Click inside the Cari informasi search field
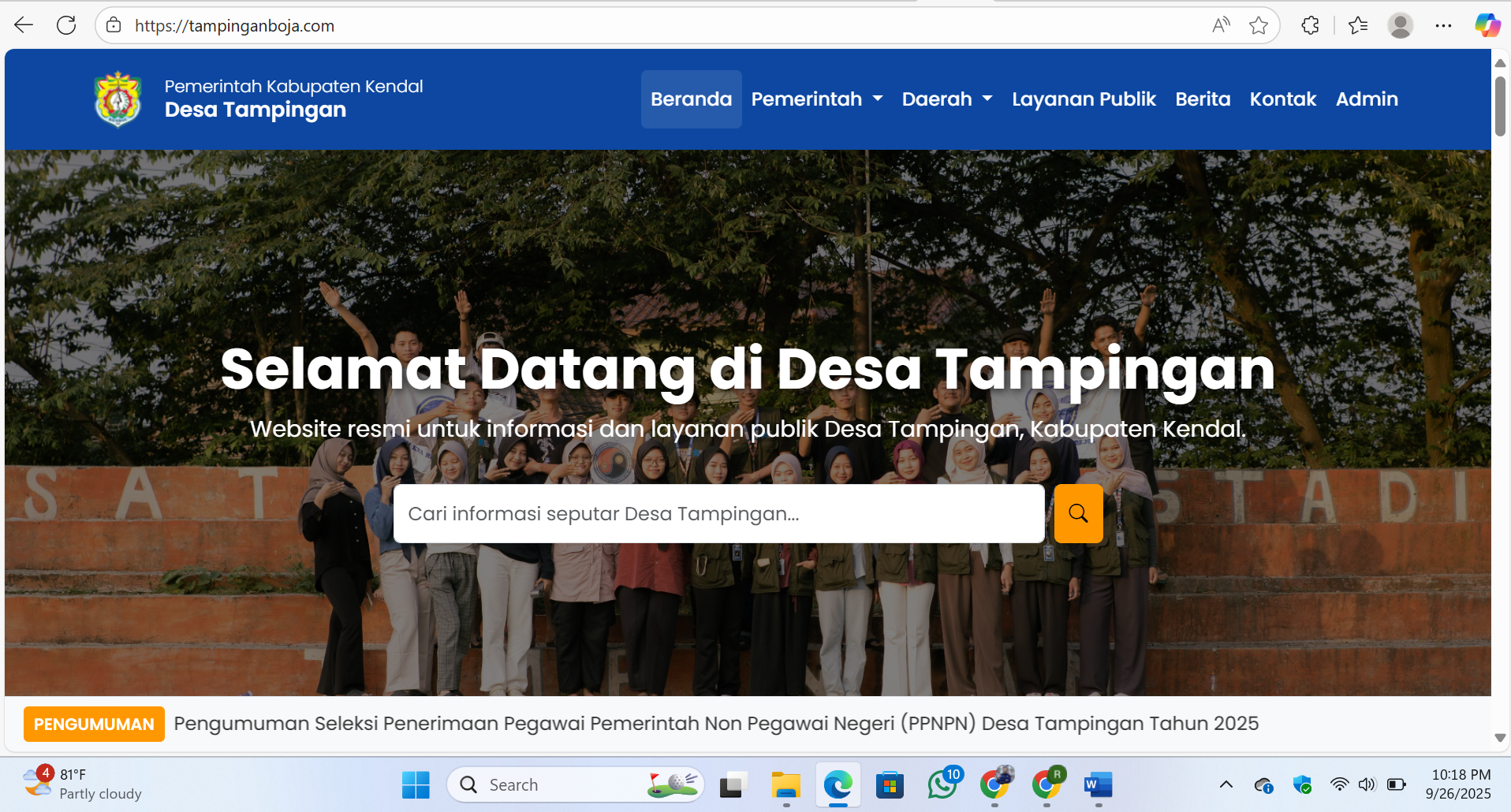Image resolution: width=1511 pixels, height=812 pixels. tap(718, 513)
